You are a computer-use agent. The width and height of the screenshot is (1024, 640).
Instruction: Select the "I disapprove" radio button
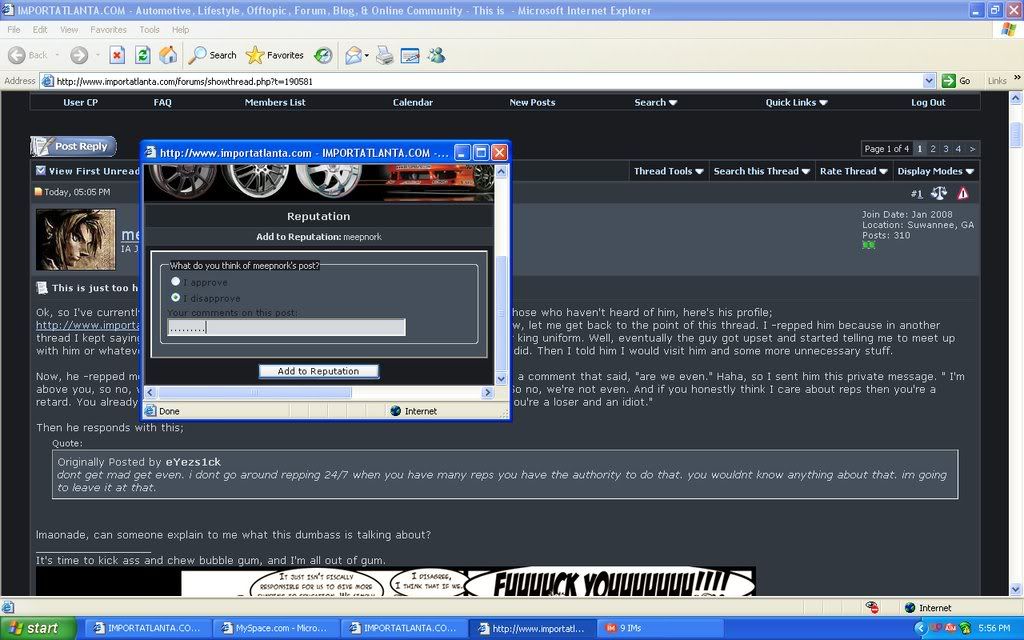(176, 298)
